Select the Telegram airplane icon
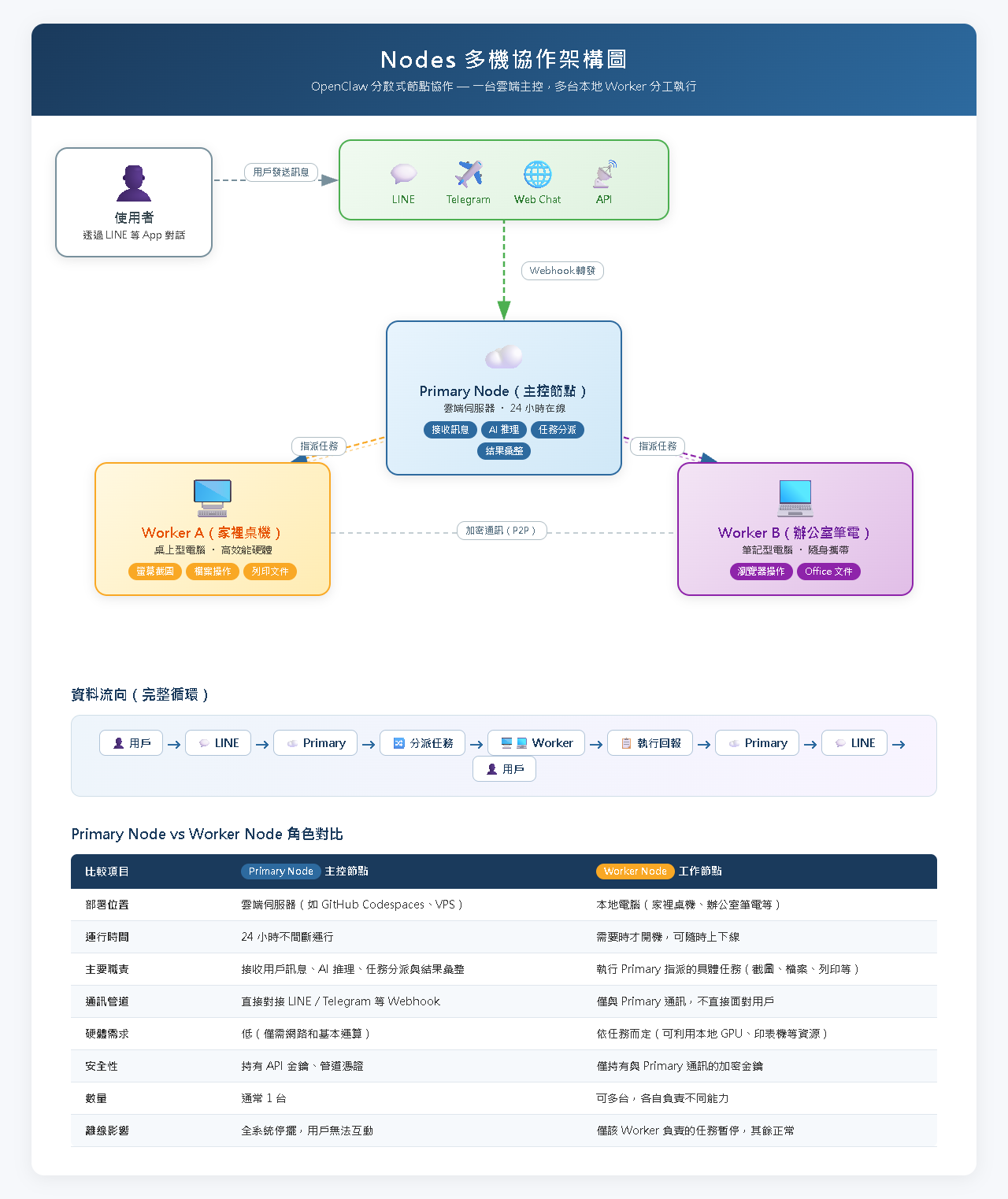Viewport: 1008px width, 1199px height. (469, 174)
